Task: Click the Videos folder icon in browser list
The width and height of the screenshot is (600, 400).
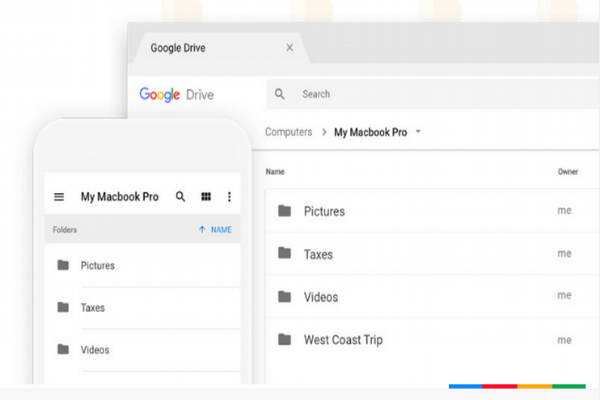Action: pyautogui.click(x=284, y=297)
